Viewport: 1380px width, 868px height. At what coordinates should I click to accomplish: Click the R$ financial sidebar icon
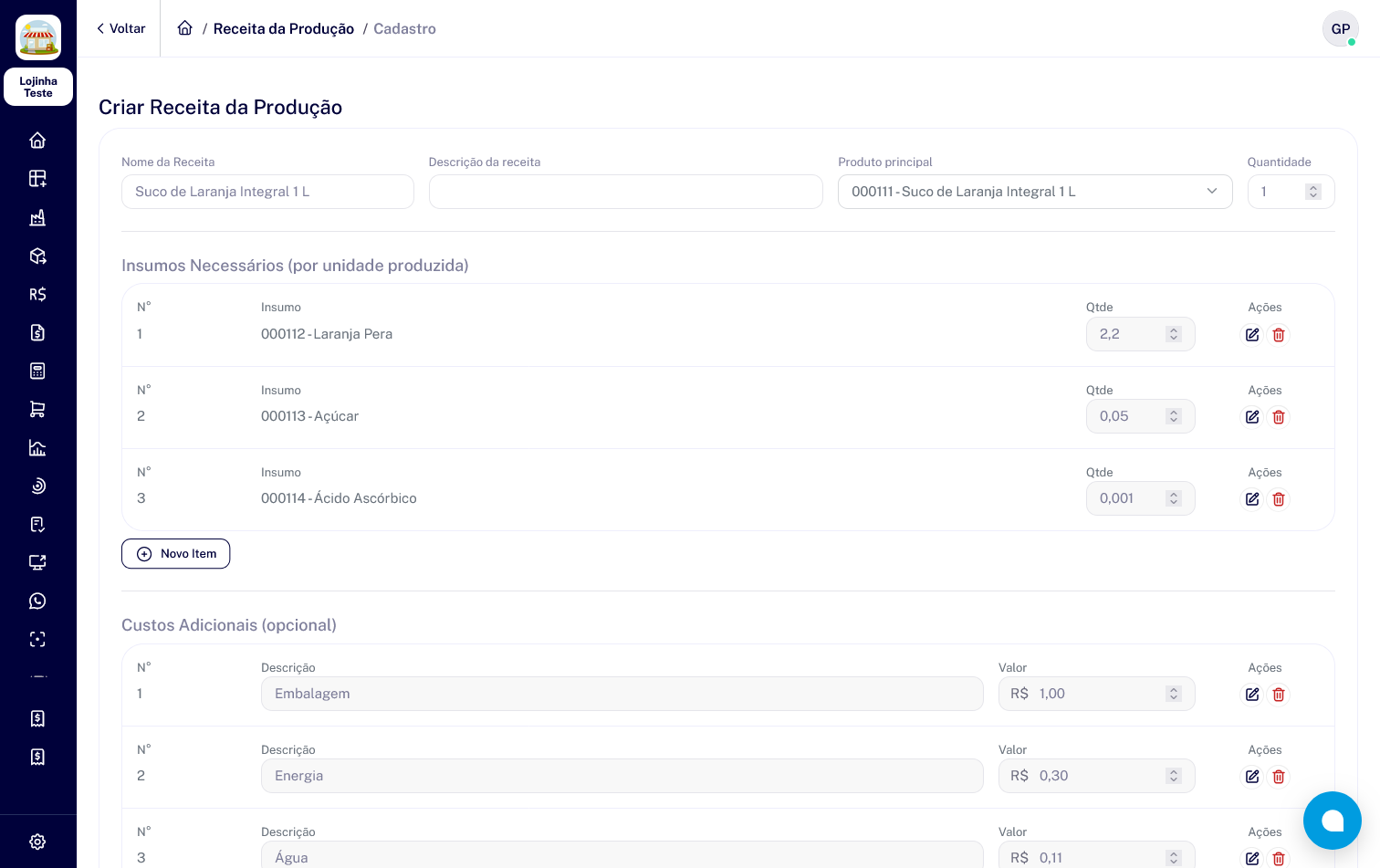tap(37, 294)
